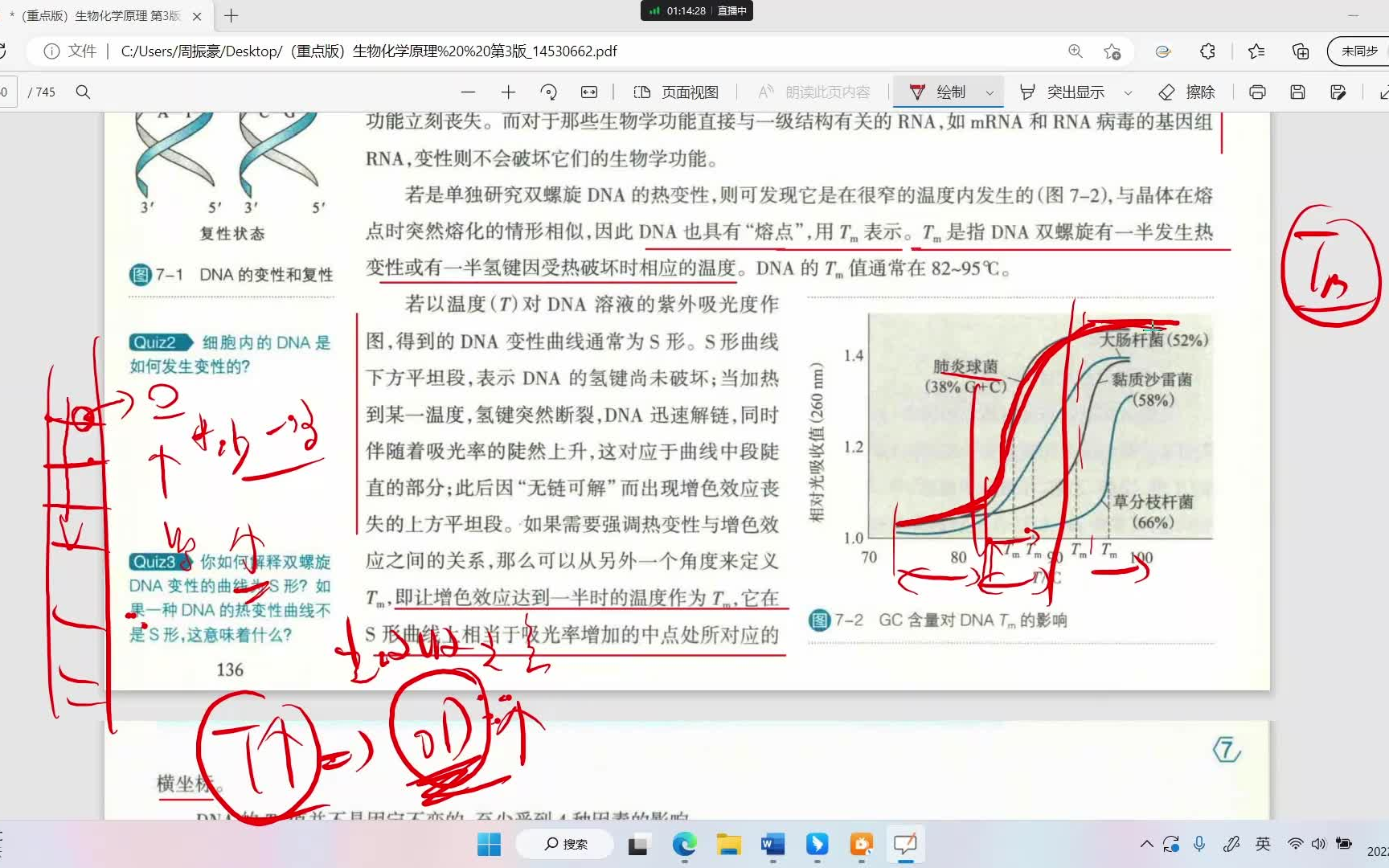This screenshot has width=1389, height=868.
Task: Toggle the 突出显示 highlight tool
Action: pos(1062,92)
